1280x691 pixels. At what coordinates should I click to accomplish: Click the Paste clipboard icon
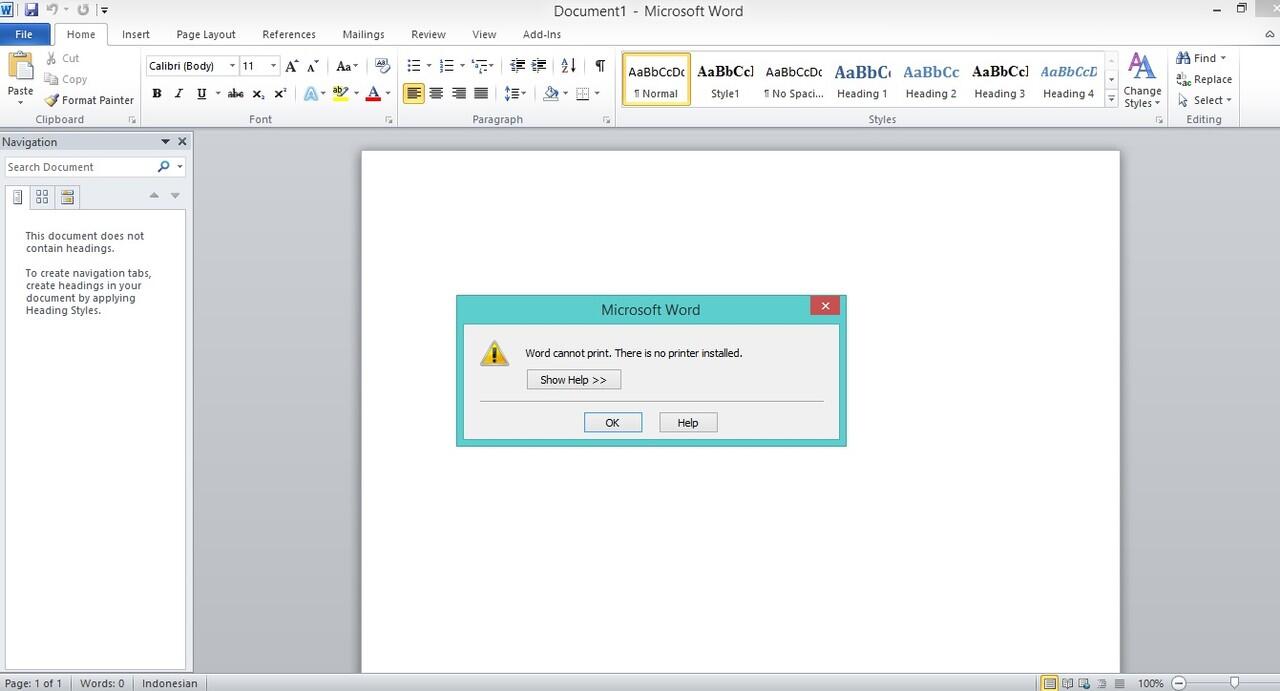(x=20, y=68)
